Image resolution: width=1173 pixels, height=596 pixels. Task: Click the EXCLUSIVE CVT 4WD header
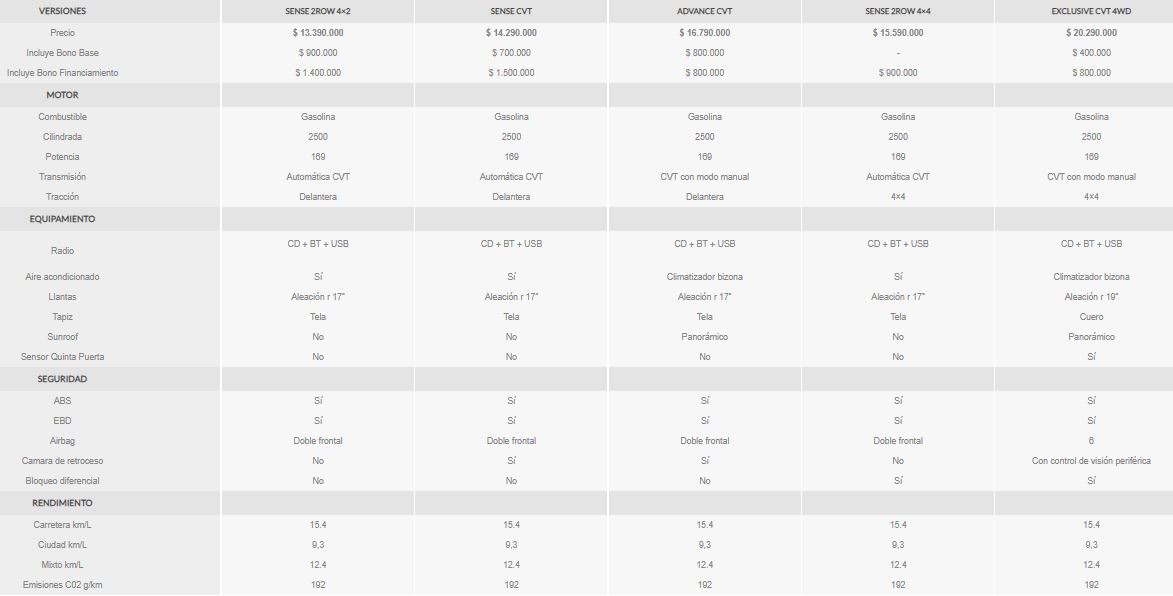coord(1091,11)
